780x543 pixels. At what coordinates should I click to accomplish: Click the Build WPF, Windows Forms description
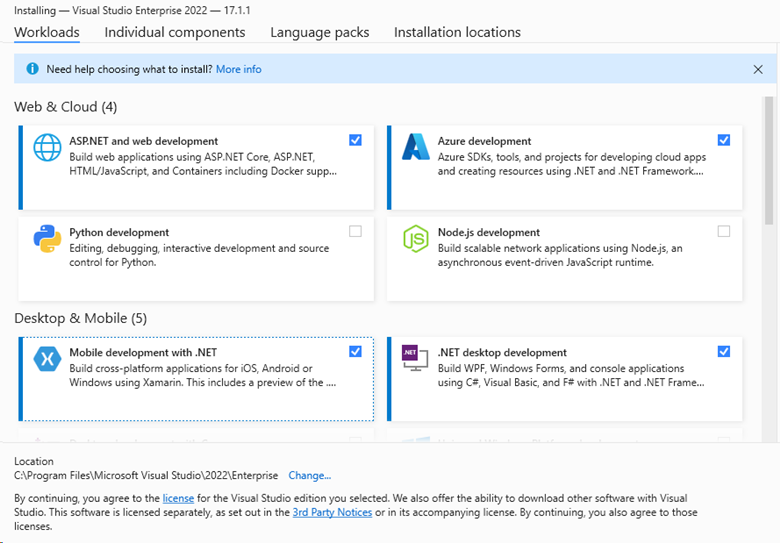point(571,375)
